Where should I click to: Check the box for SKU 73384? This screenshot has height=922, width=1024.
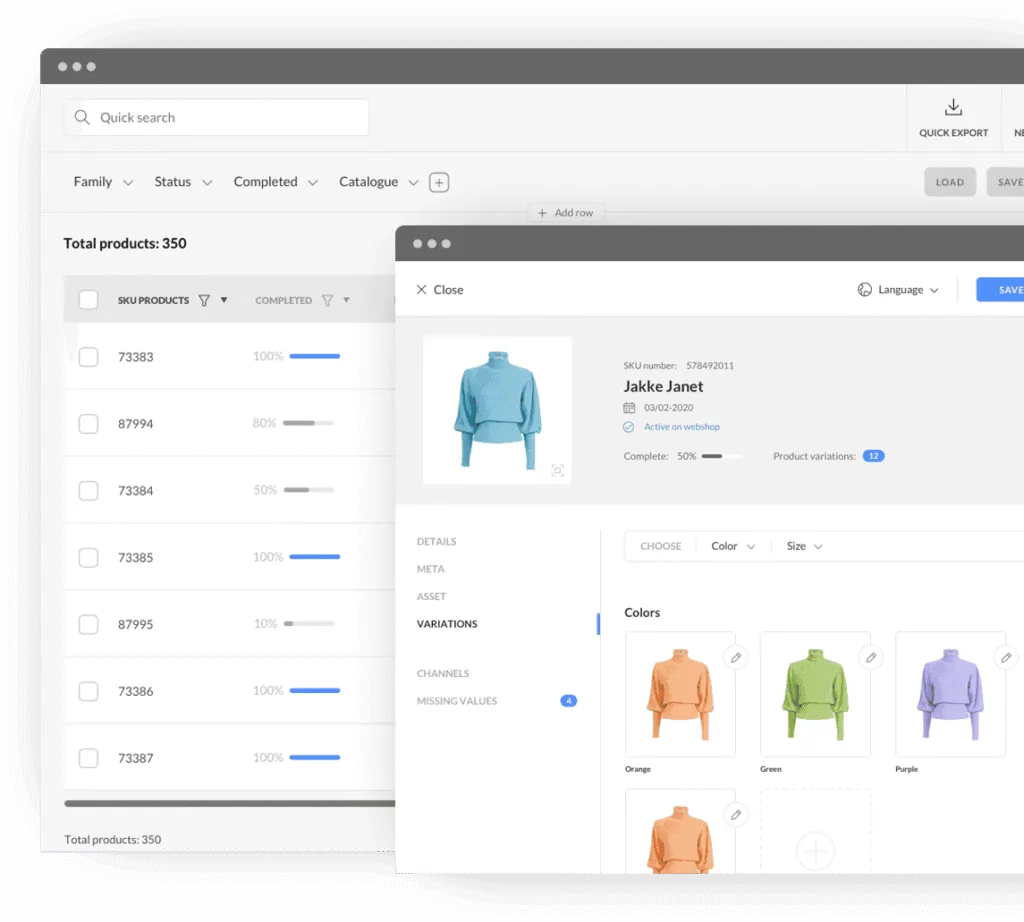[x=88, y=490]
